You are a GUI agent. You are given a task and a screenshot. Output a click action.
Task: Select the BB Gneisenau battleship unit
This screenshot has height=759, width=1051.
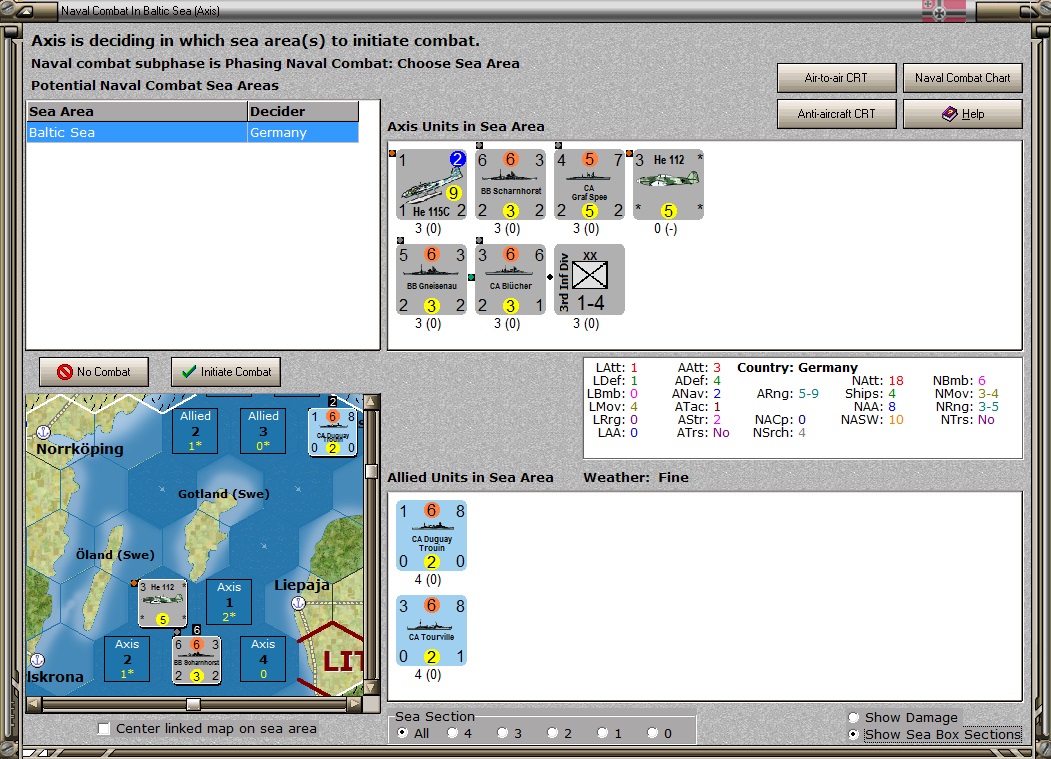point(431,280)
